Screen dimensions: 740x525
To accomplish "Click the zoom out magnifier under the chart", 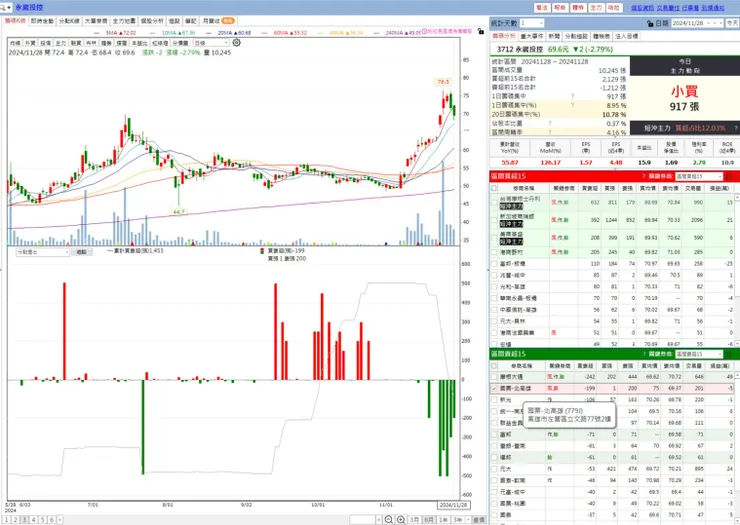I will (388, 519).
